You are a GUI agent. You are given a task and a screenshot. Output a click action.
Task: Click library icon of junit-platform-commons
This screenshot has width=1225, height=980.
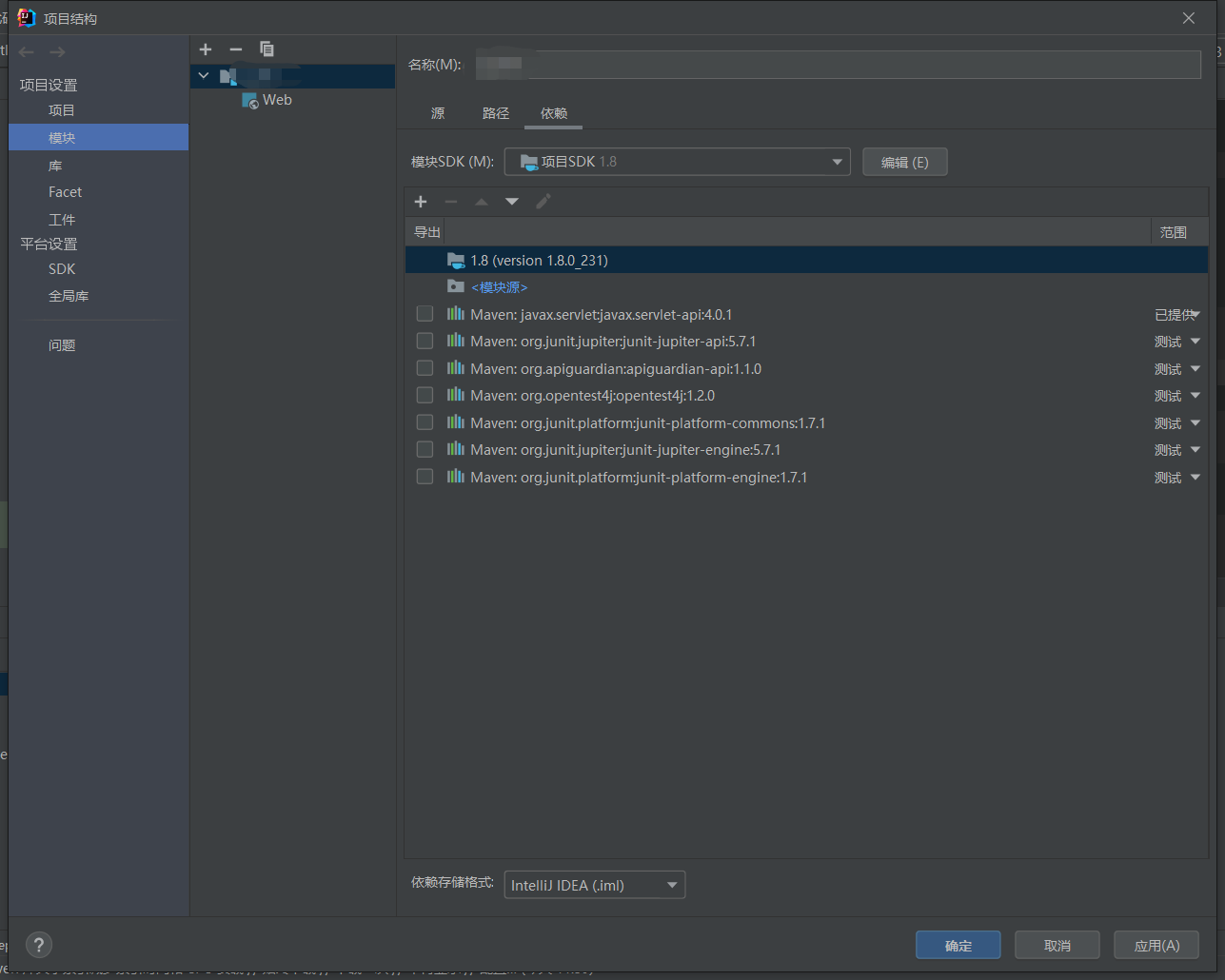pos(456,422)
